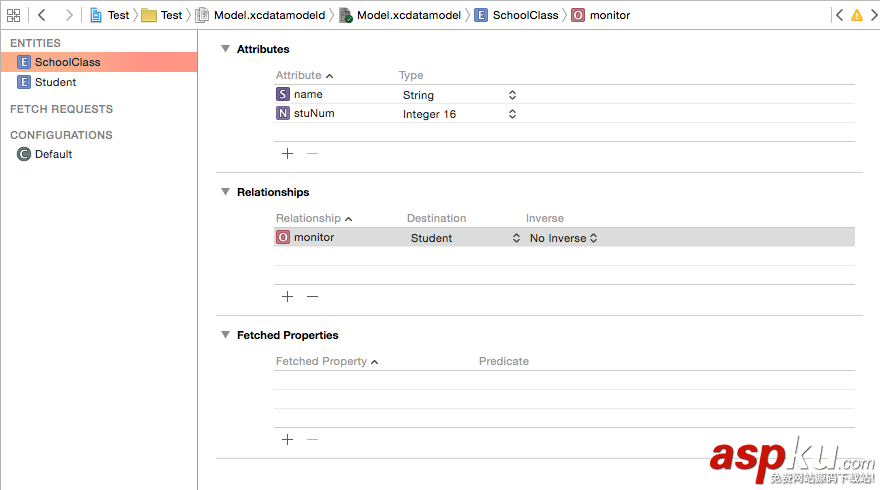This screenshot has height=490, width=880.
Task: Go forward in editor history
Action: 68,15
